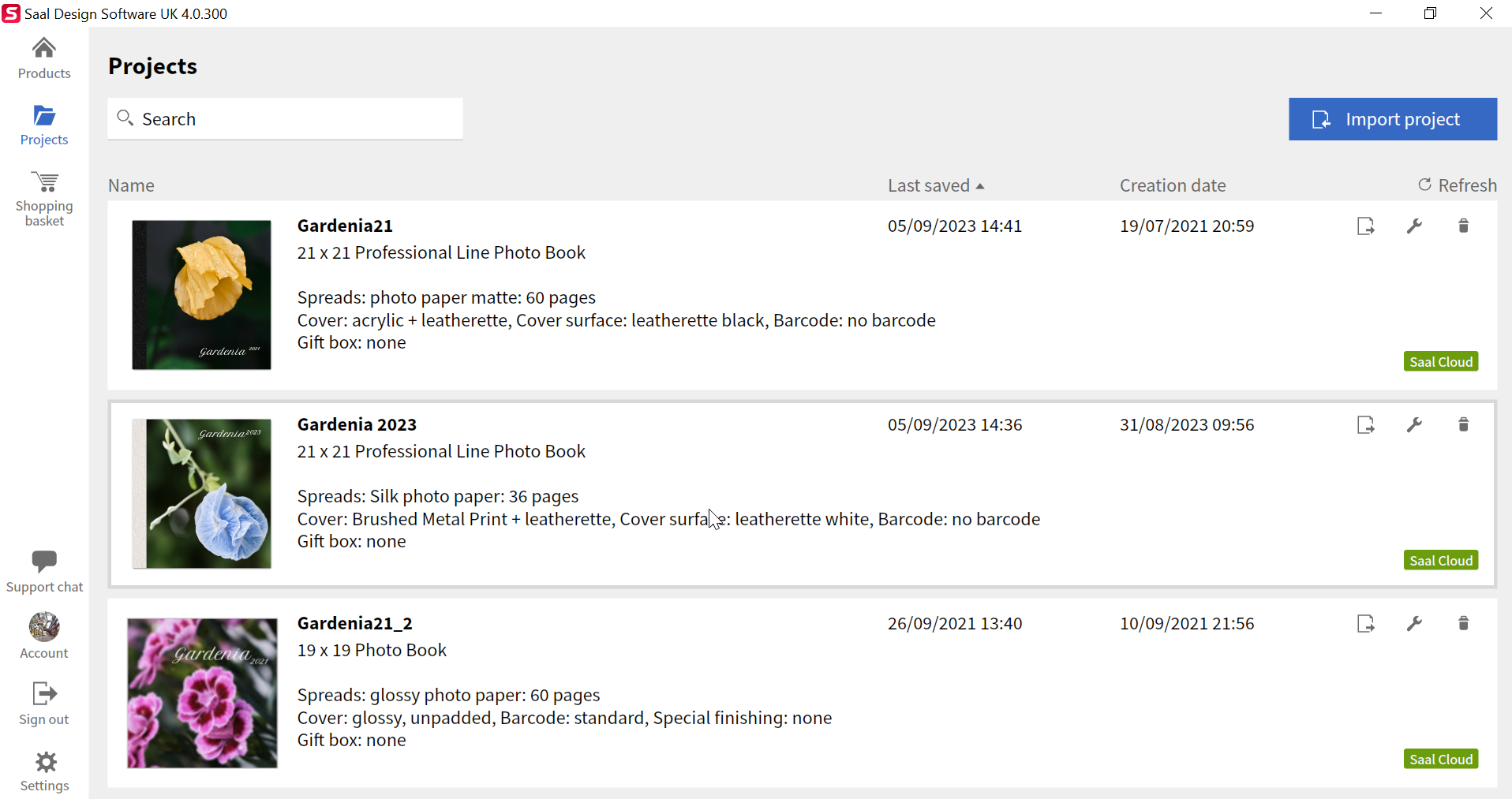Export the Gardenia21_2 project

pos(1365,624)
